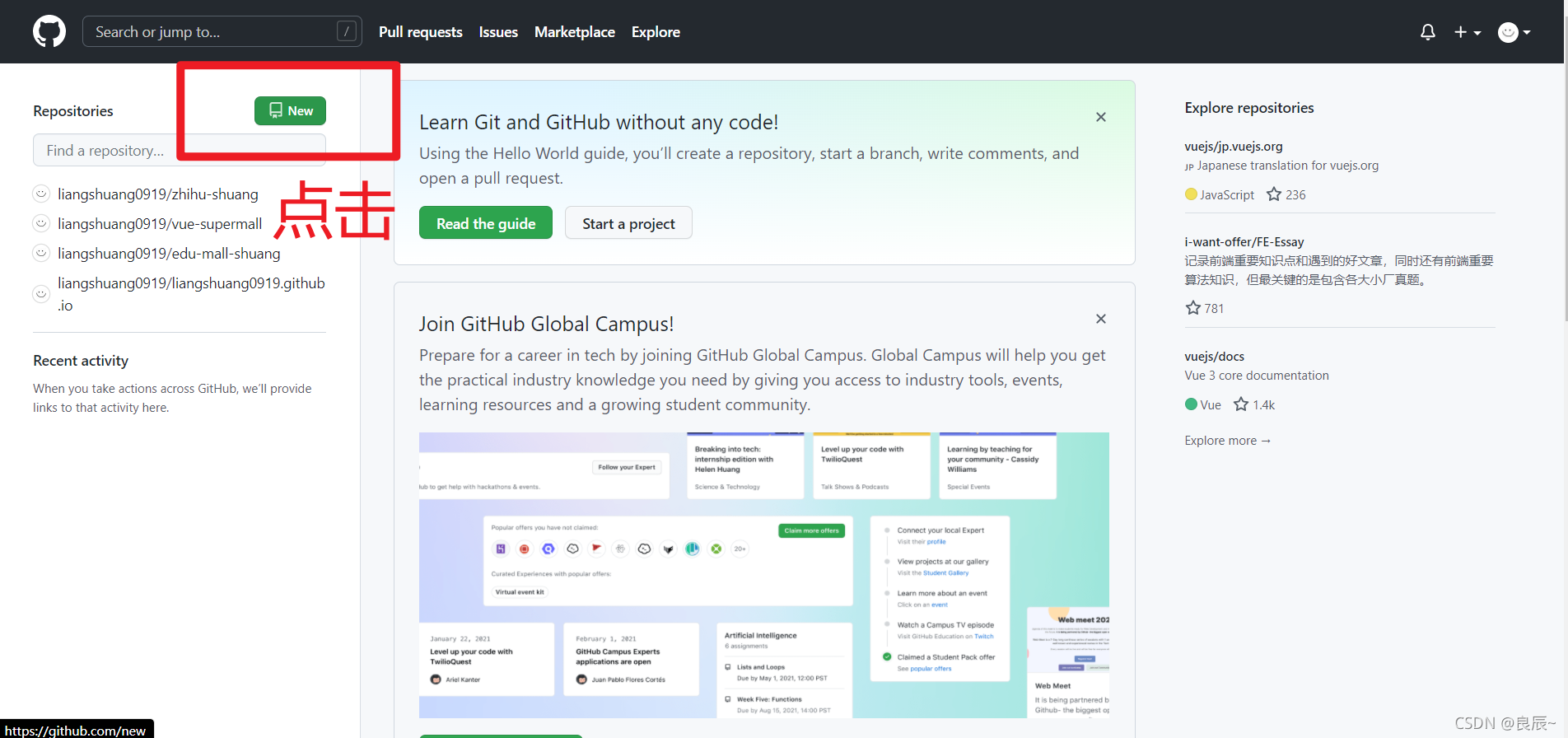
Task: Click the green Vue language dot
Action: [1191, 404]
